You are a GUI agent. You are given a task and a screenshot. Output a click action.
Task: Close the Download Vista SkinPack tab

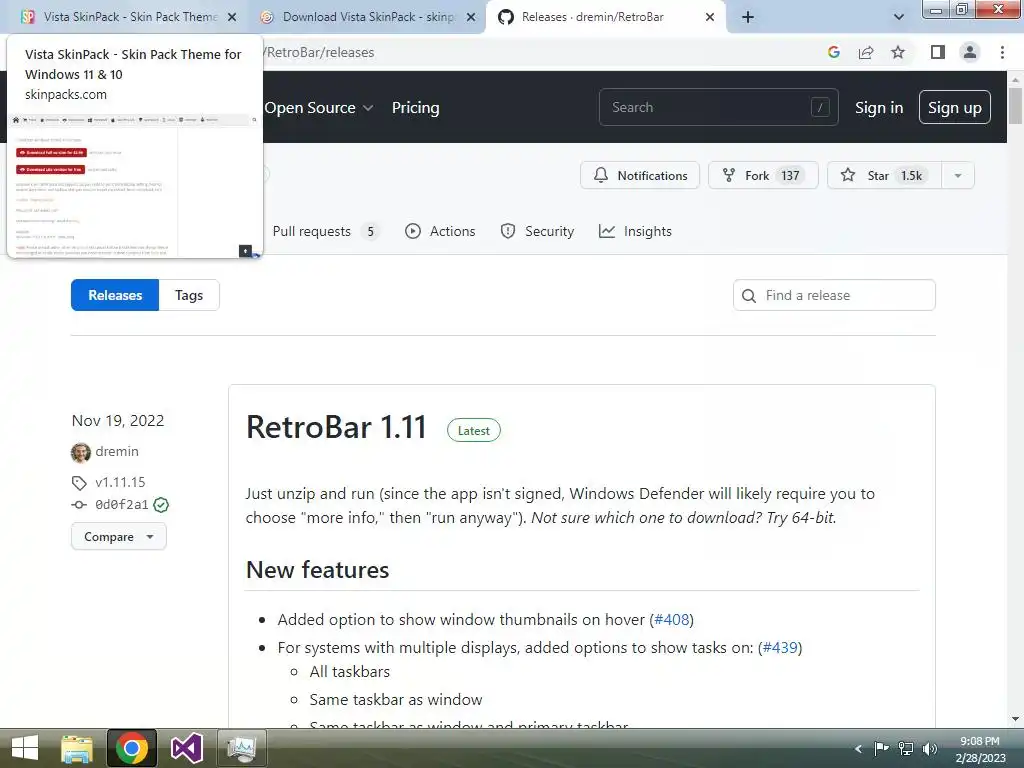click(471, 18)
